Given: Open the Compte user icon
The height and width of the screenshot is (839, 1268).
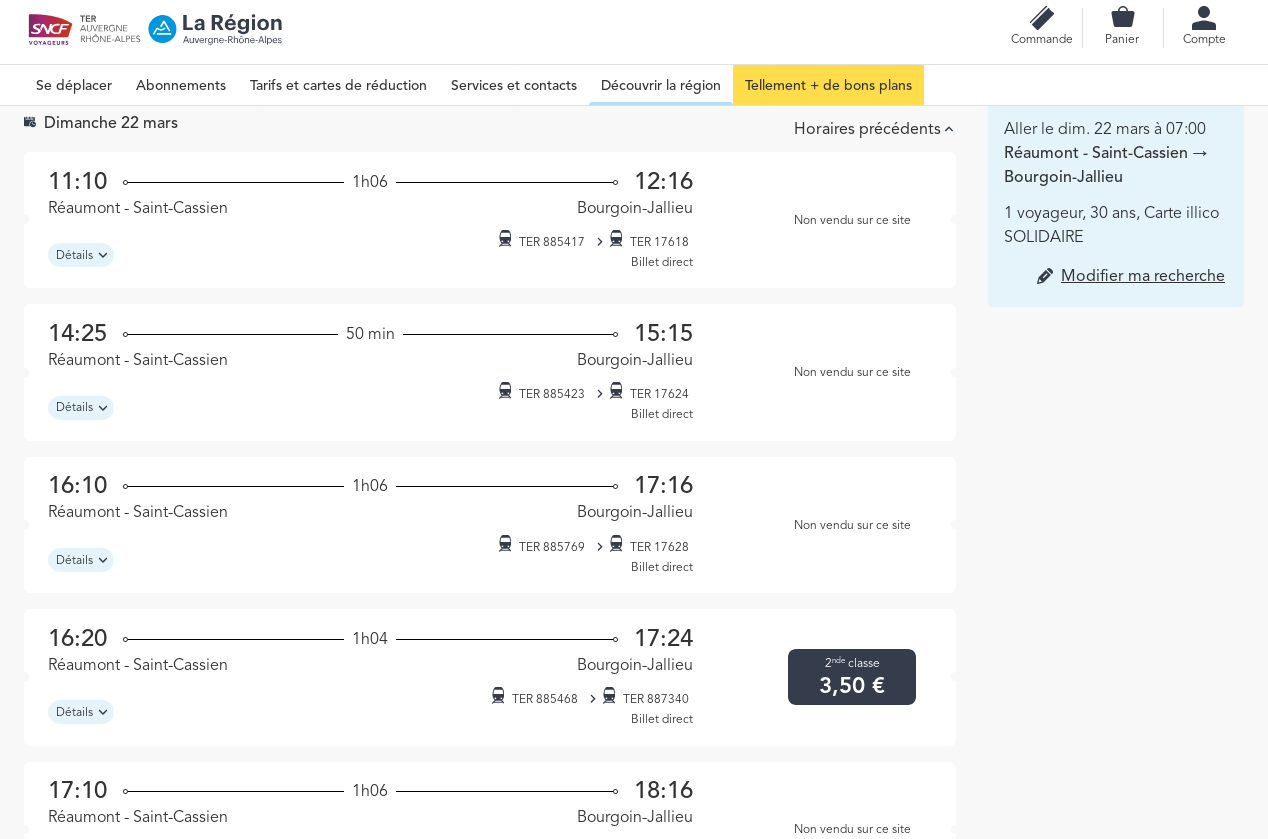Looking at the screenshot, I should coord(1203,18).
